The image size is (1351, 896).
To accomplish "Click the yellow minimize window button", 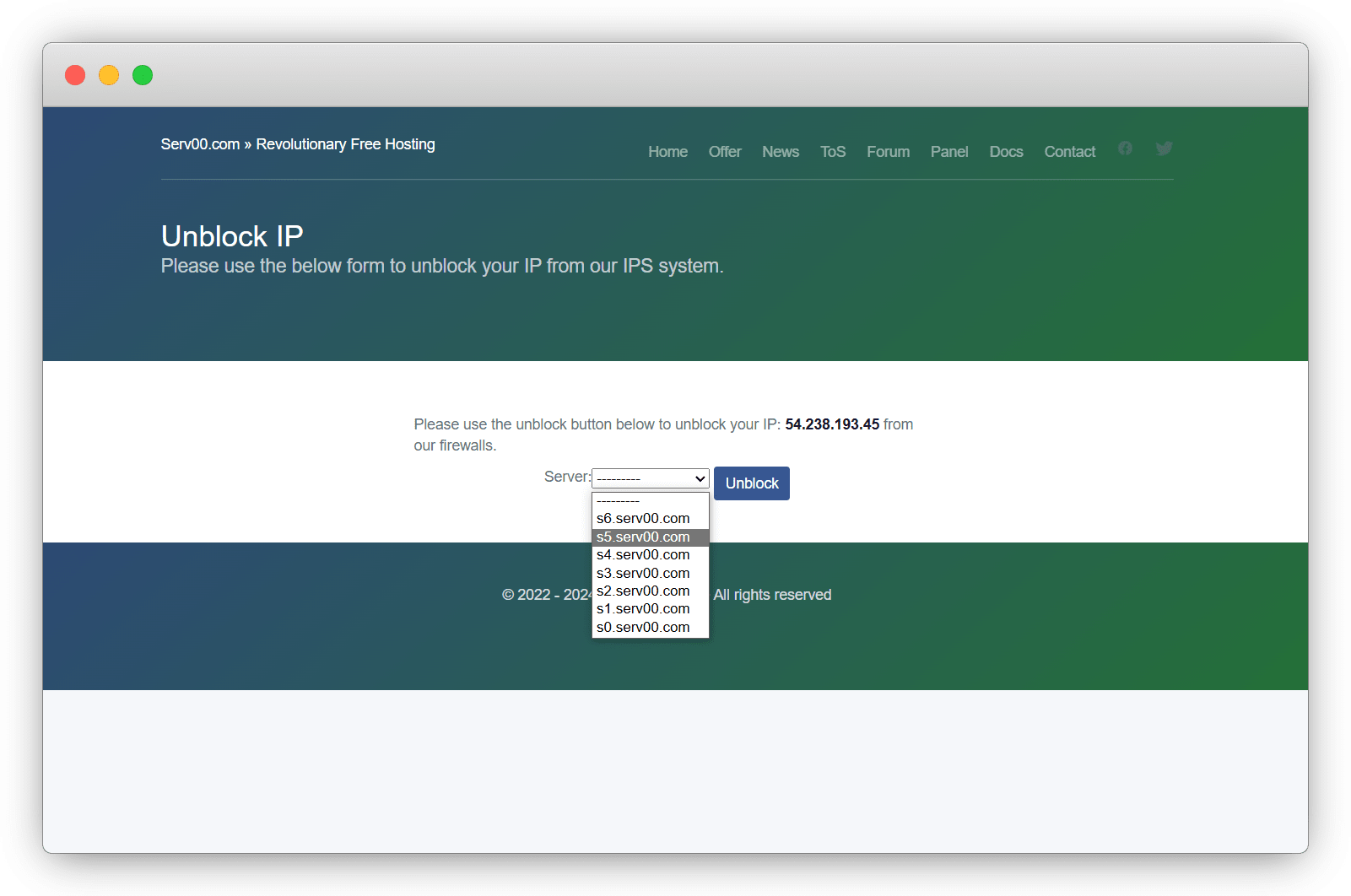I will [x=109, y=75].
